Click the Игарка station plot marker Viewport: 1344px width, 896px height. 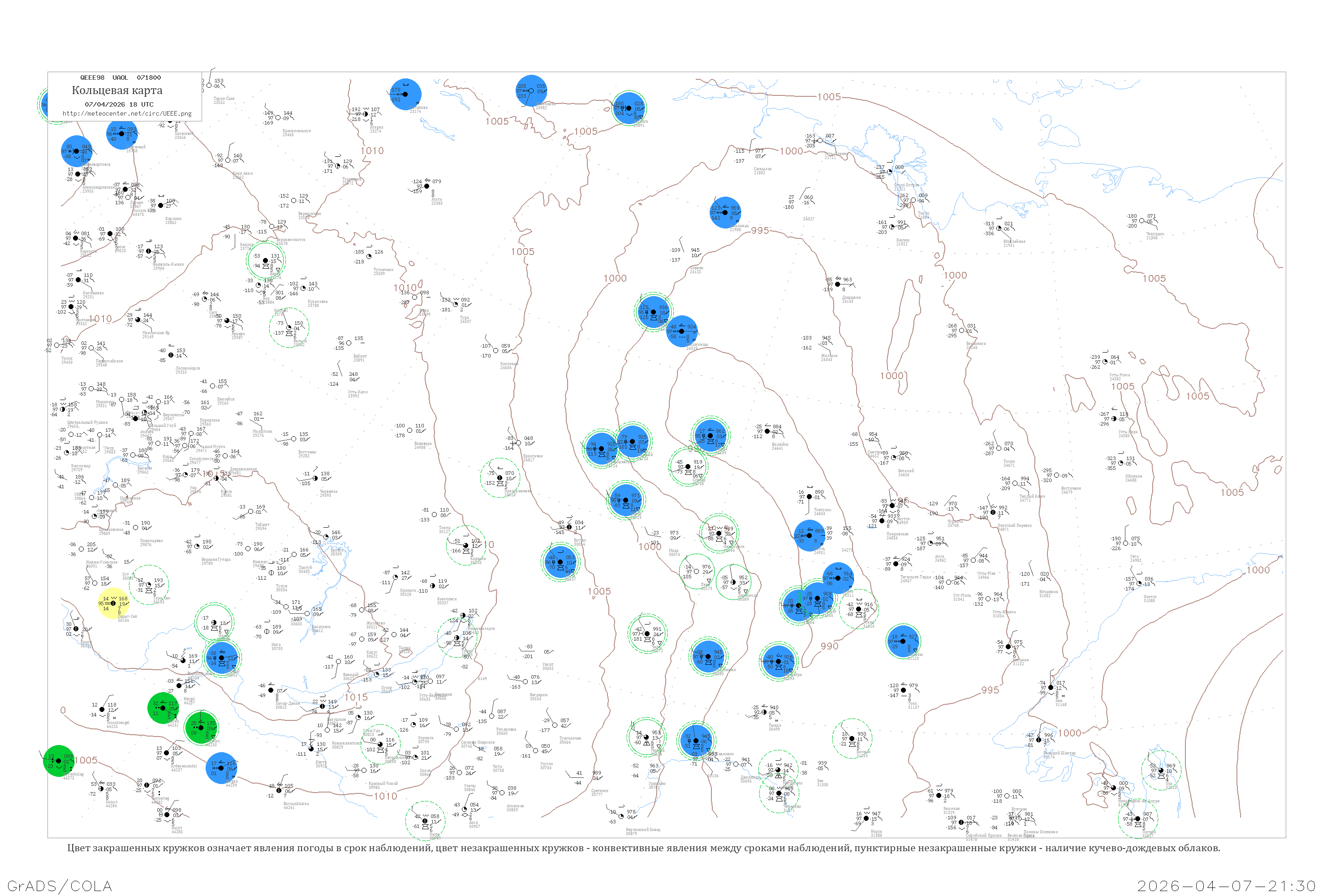[366, 114]
